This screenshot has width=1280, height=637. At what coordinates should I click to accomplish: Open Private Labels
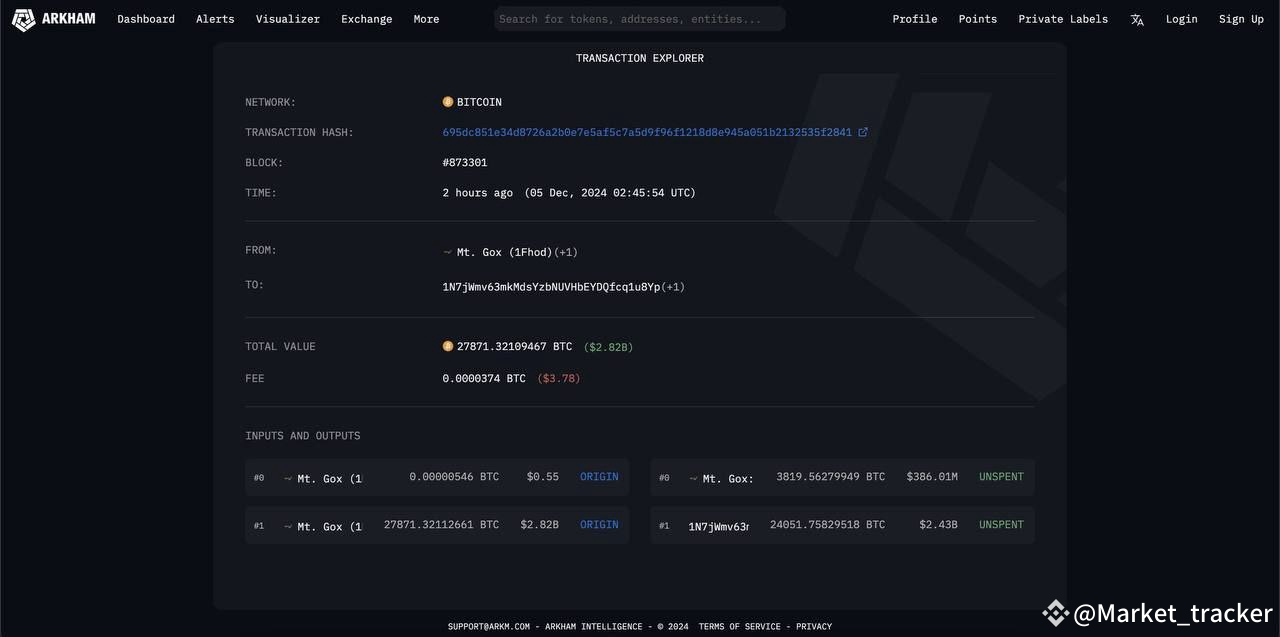coord(1063,19)
